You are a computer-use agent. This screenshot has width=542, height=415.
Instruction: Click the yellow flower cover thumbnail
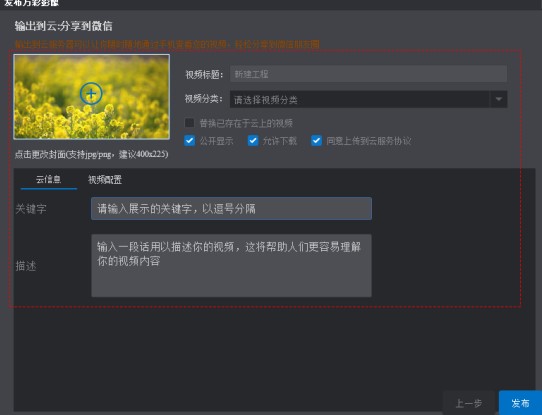coord(92,97)
